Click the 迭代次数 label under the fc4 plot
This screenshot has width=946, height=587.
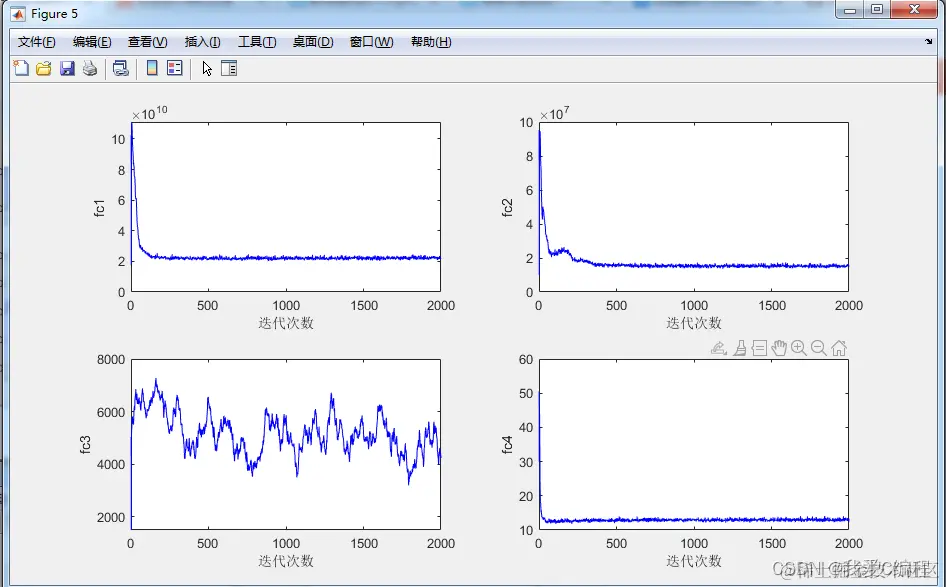point(694,561)
